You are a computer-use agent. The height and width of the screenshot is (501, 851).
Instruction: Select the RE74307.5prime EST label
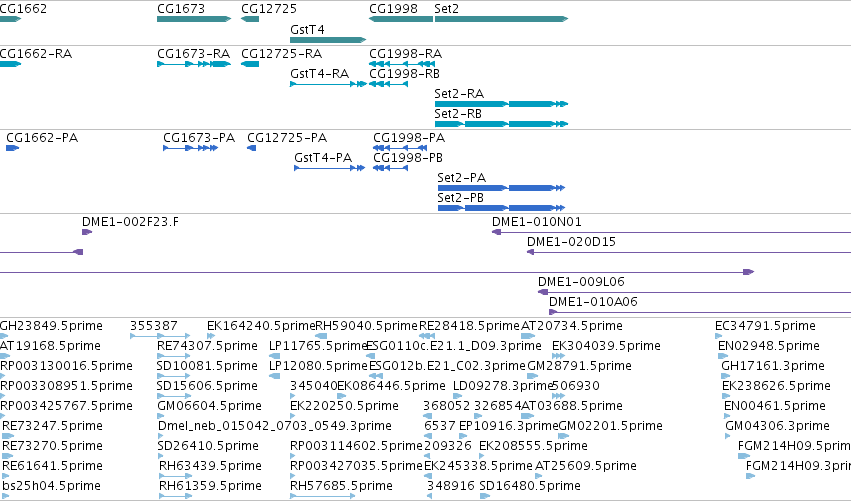[x=207, y=346]
